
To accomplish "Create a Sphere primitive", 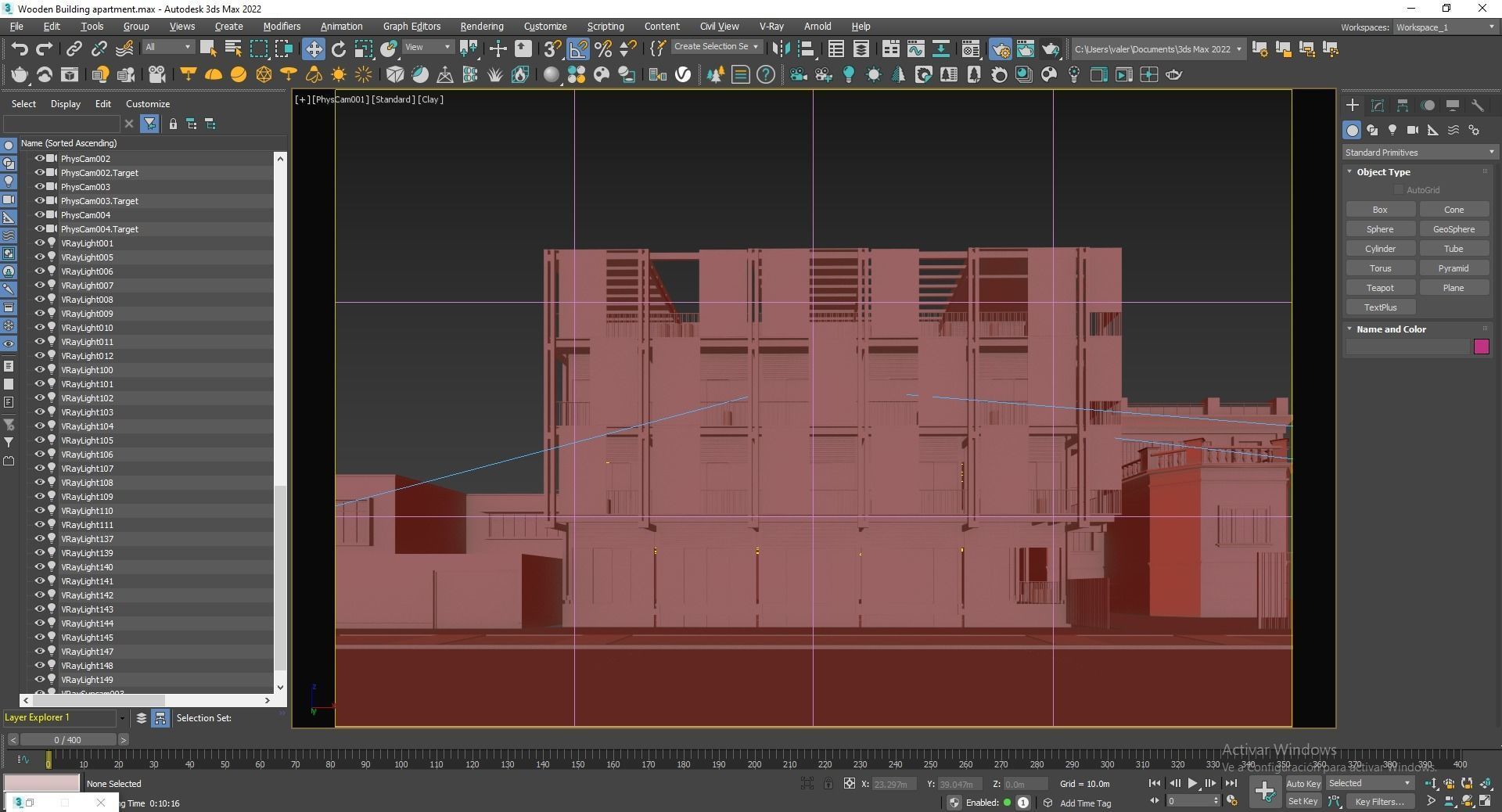I will (x=1380, y=229).
